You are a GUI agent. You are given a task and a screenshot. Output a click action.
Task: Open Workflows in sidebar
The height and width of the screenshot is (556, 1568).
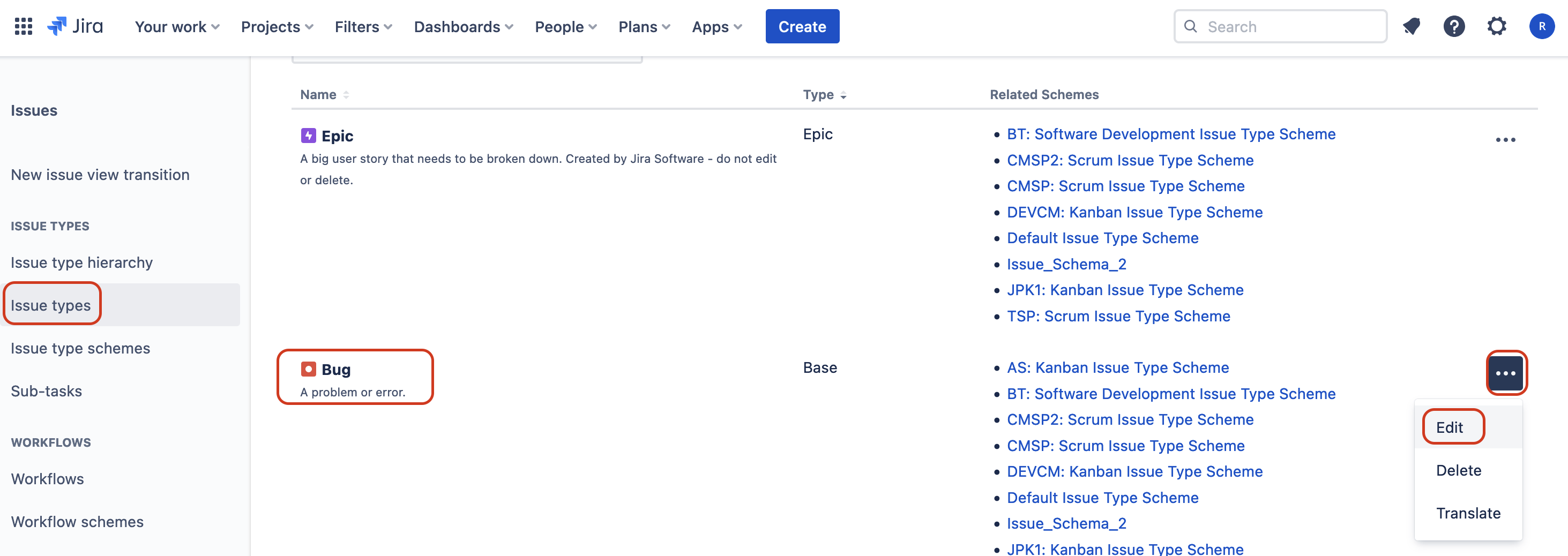pos(48,479)
